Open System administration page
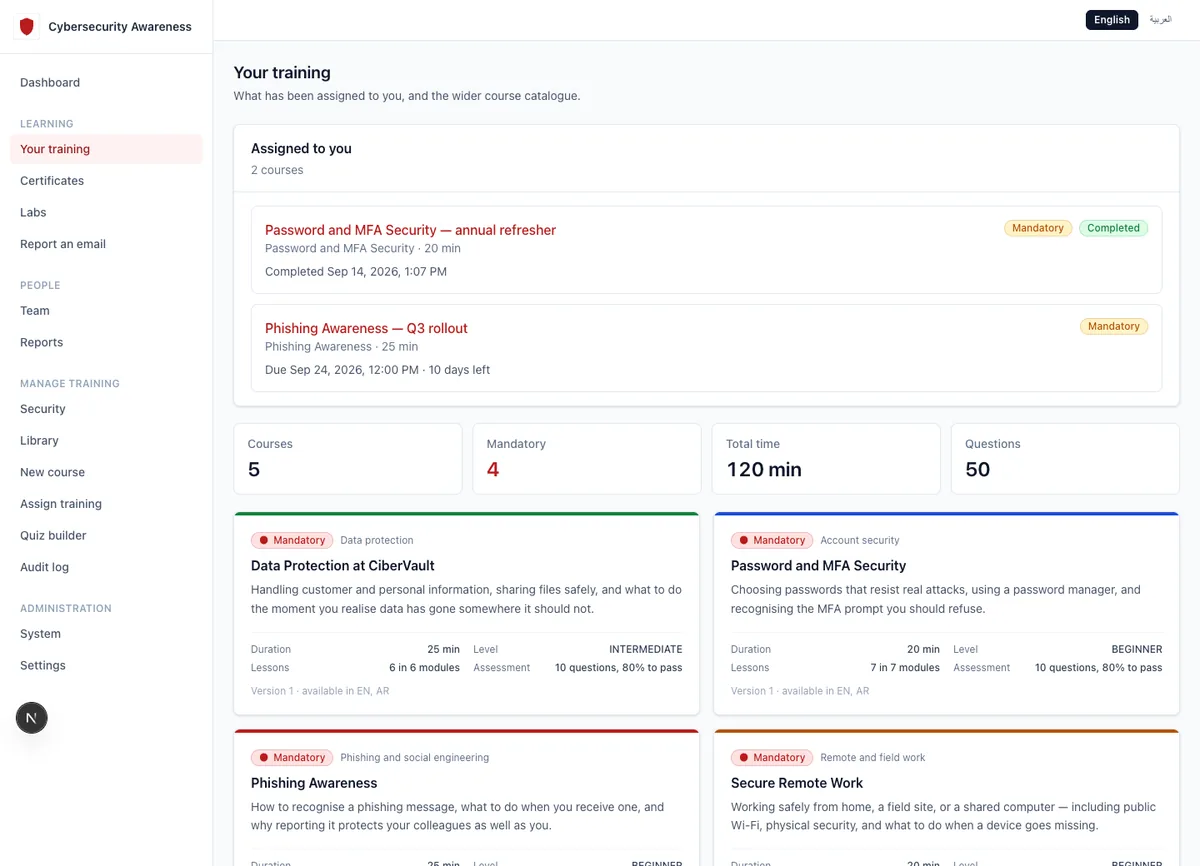 coord(106,634)
